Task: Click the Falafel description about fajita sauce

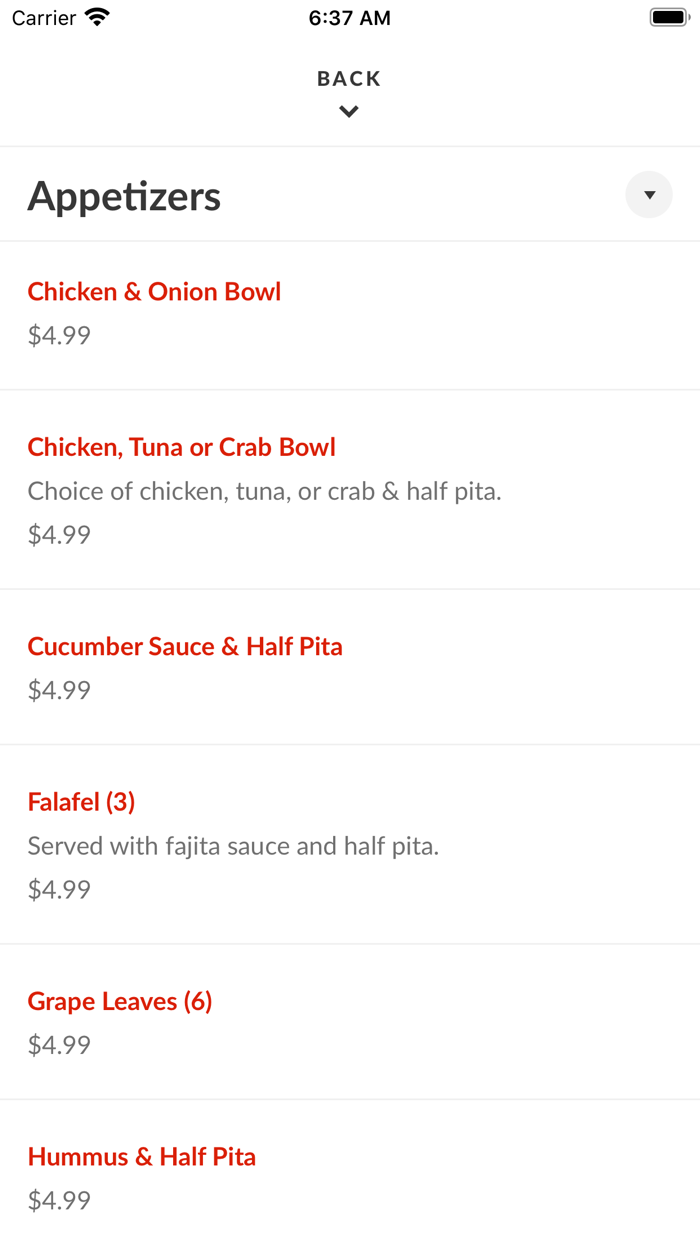Action: pyautogui.click(x=233, y=846)
